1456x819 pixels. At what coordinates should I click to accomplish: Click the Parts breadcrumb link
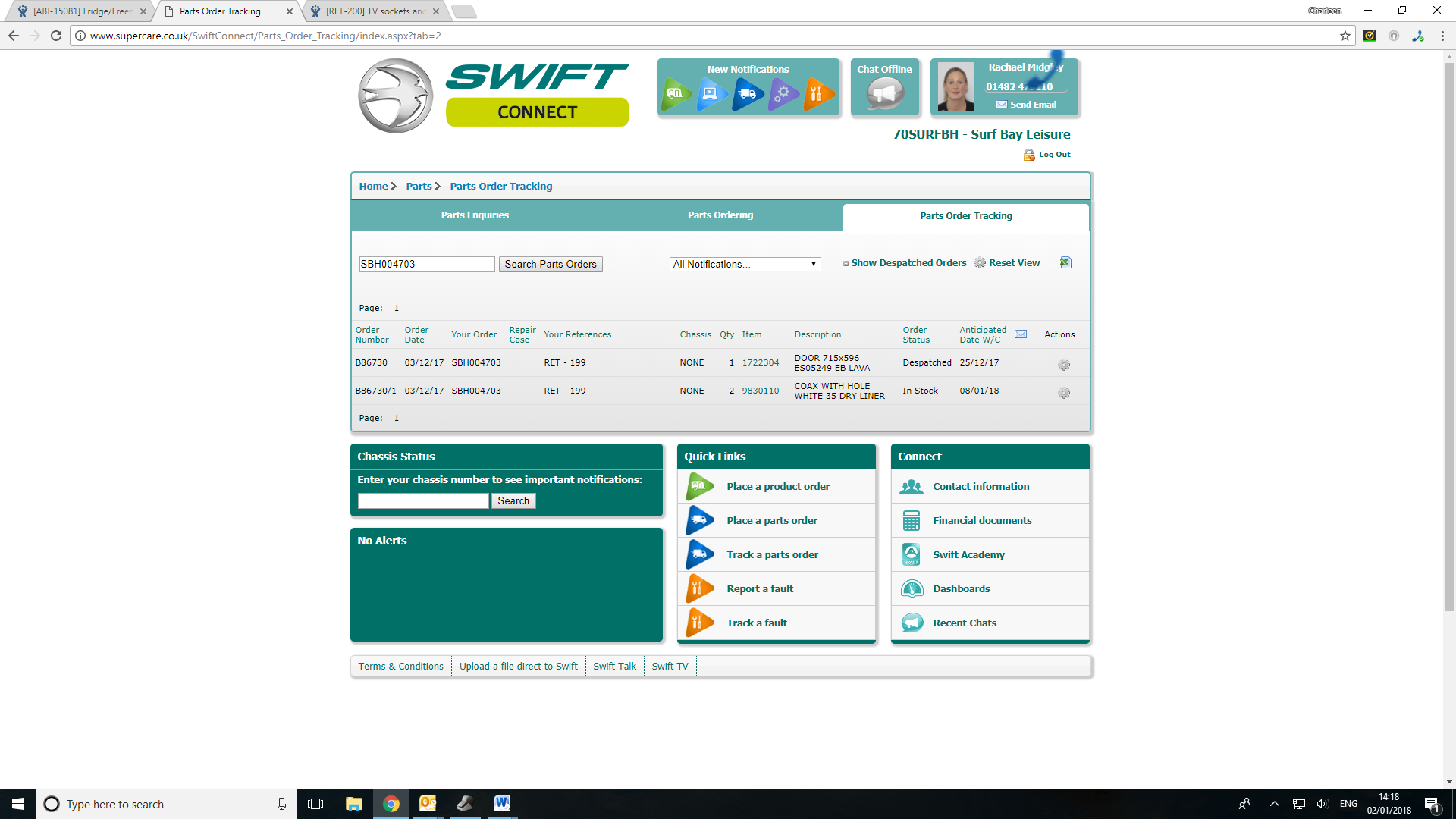419,186
